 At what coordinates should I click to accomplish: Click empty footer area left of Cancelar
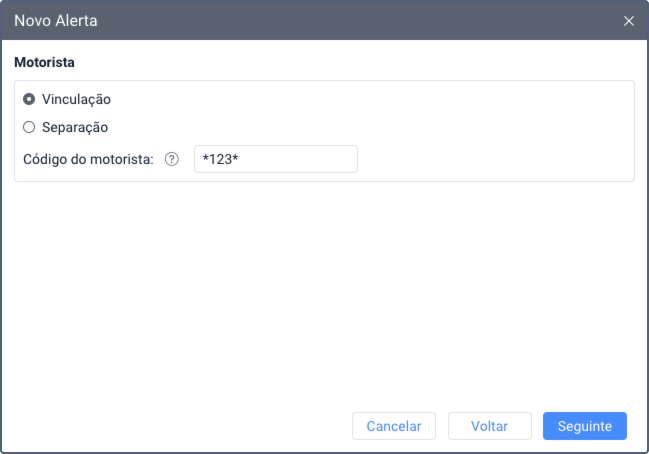pos(180,426)
